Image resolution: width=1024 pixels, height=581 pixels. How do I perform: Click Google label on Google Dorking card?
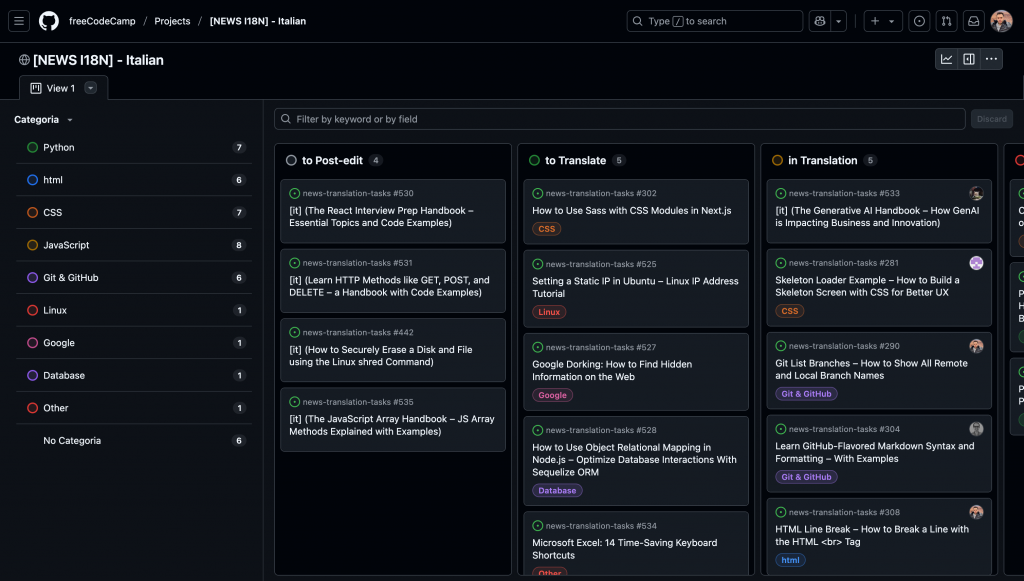tap(552, 395)
